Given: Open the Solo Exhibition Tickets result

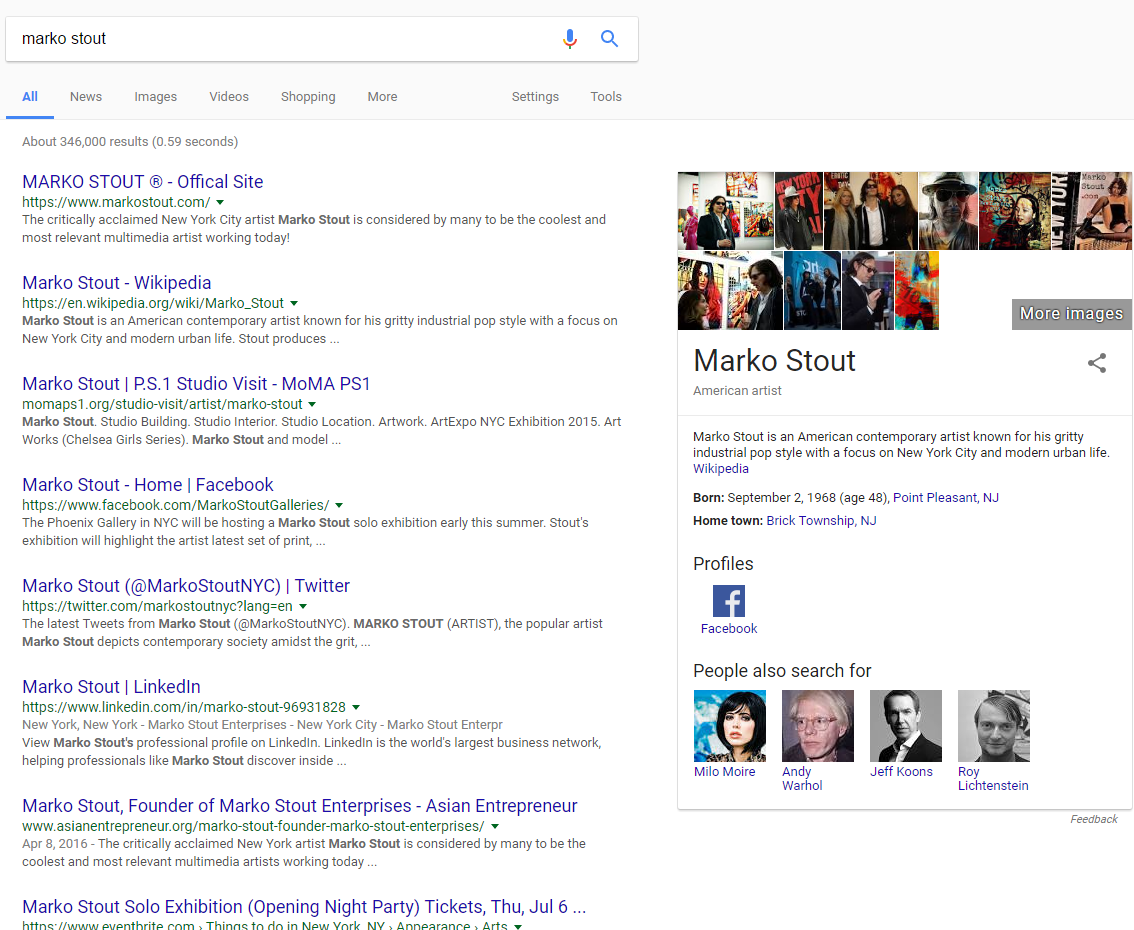Looking at the screenshot, I should [304, 907].
